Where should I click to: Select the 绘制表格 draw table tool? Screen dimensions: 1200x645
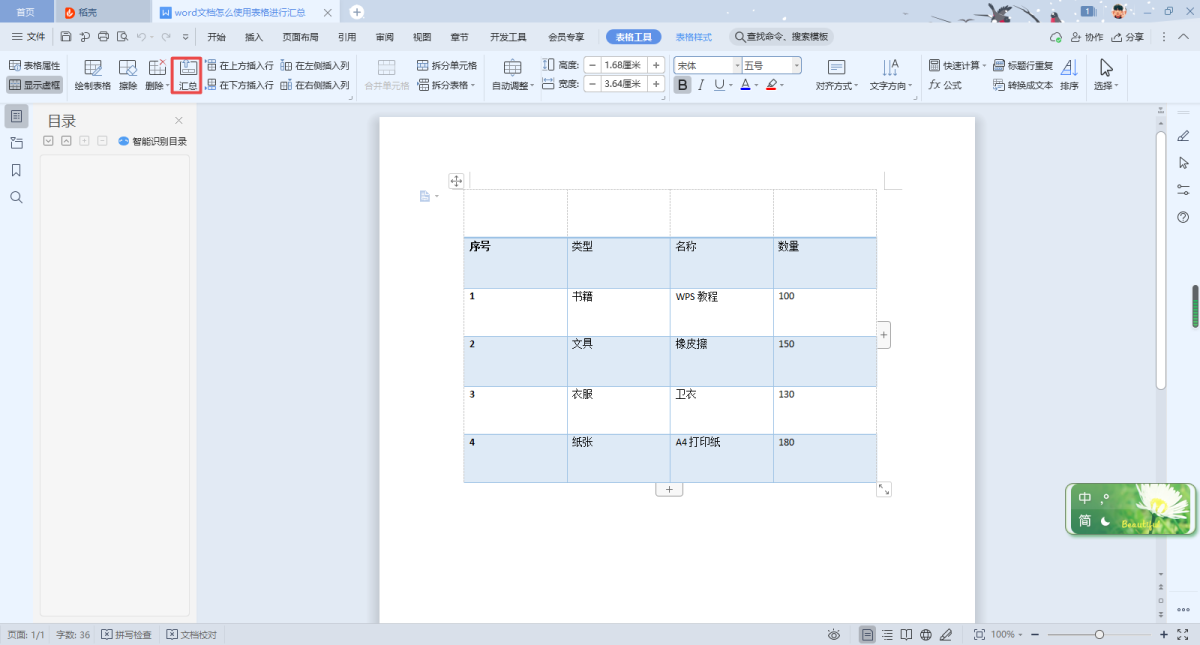[93, 75]
